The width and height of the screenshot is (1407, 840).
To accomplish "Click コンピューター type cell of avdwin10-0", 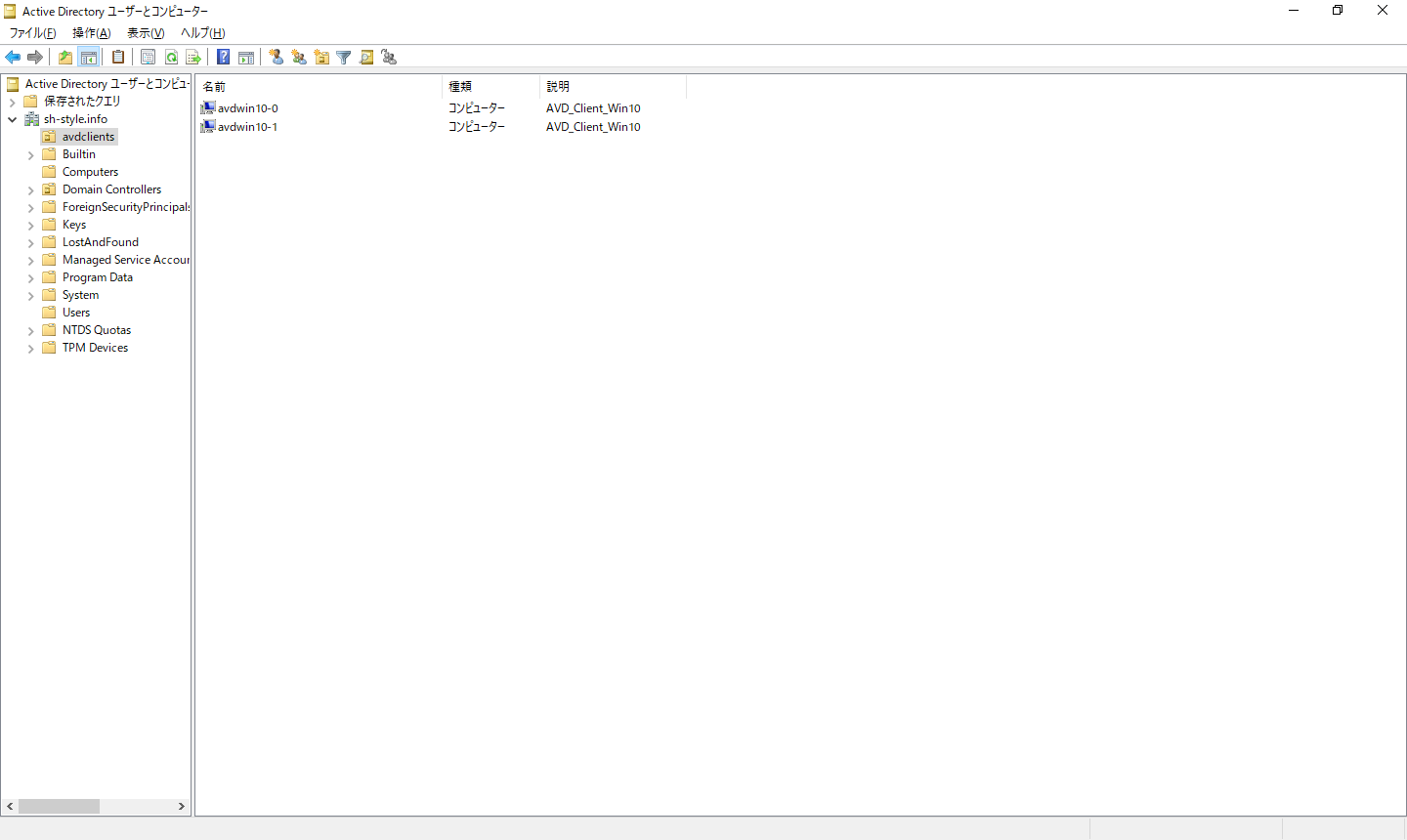I will tap(477, 108).
